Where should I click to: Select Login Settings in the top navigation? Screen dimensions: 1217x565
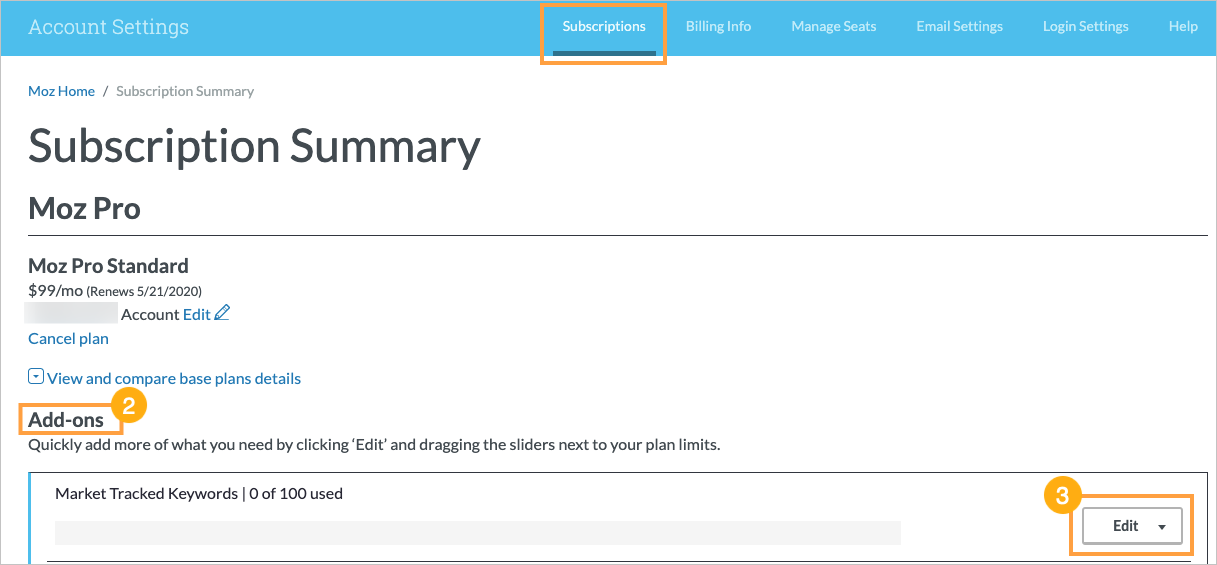[1085, 27]
